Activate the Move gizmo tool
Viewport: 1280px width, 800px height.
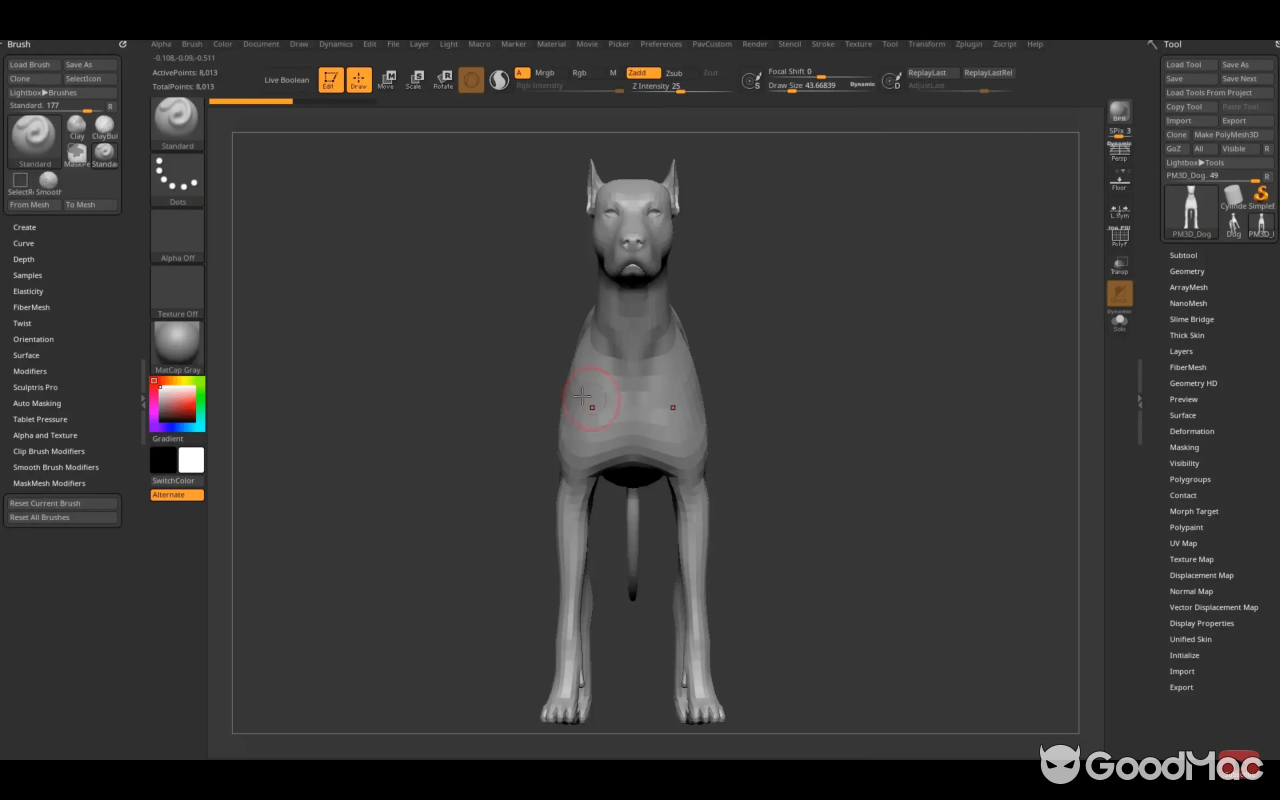point(387,79)
